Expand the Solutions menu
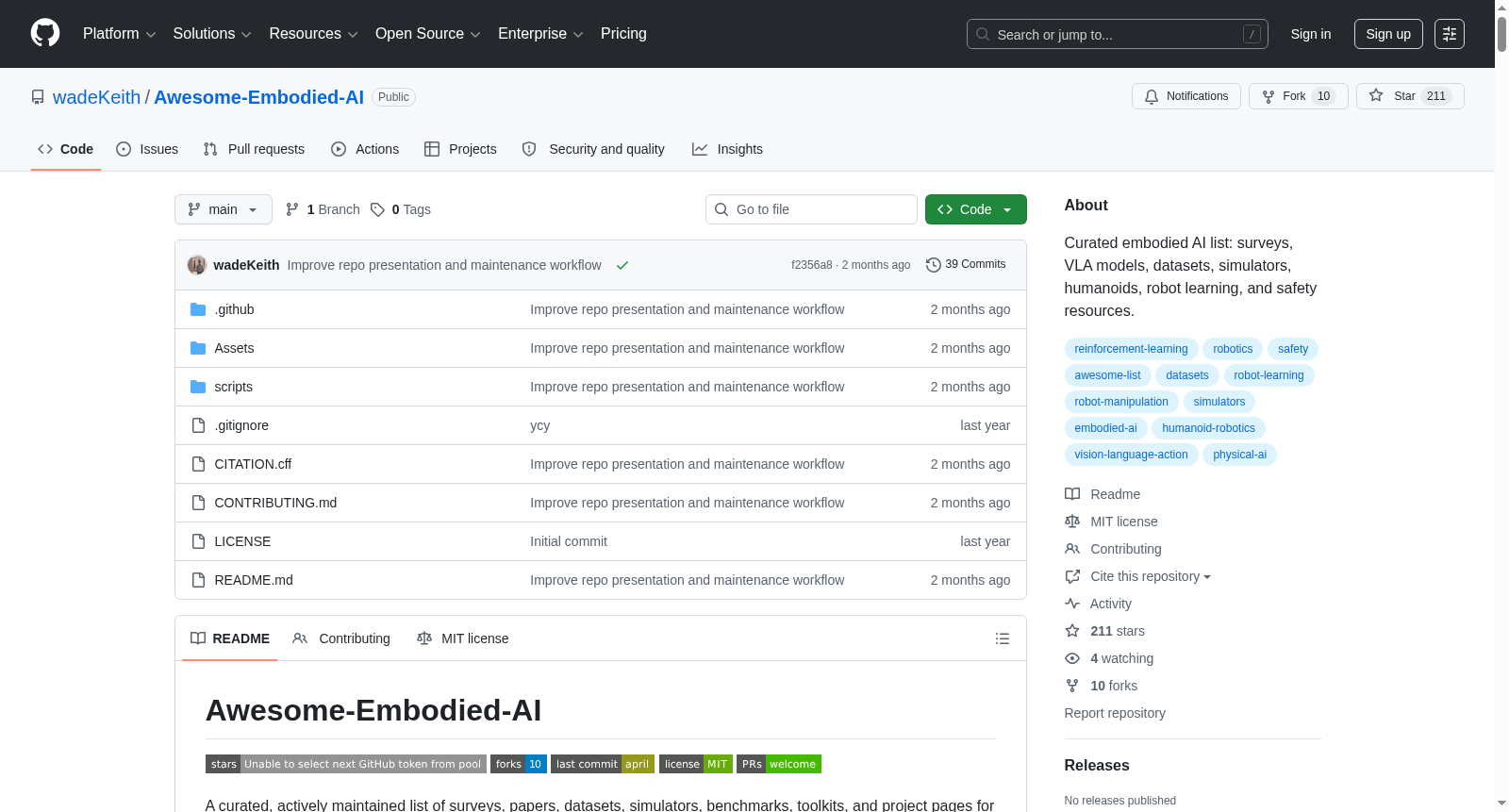Screen dimensions: 1509x812 212,34
